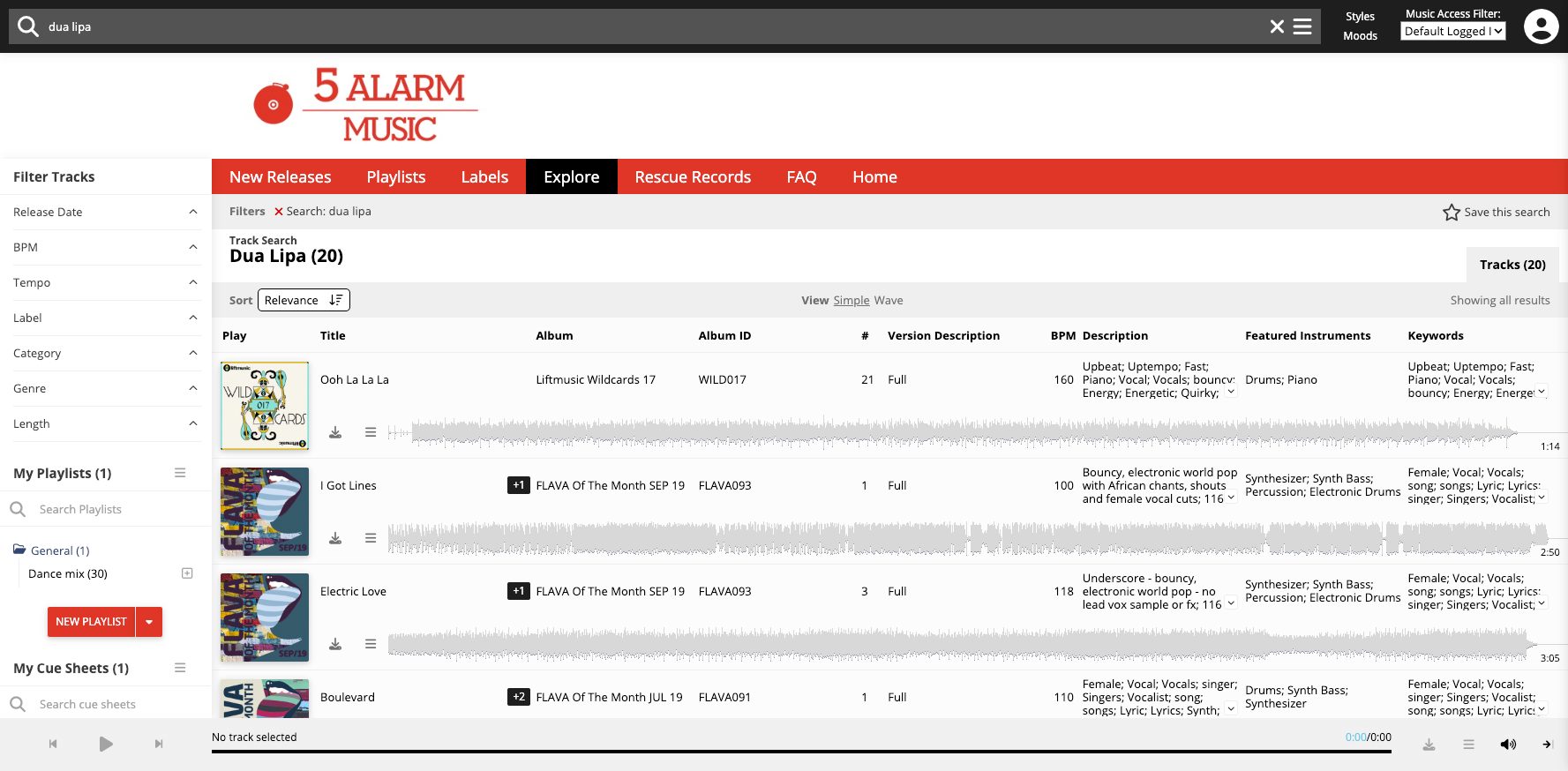The height and width of the screenshot is (771, 1568).
Task: Open the New Playlist dropdown arrow
Action: click(x=149, y=622)
